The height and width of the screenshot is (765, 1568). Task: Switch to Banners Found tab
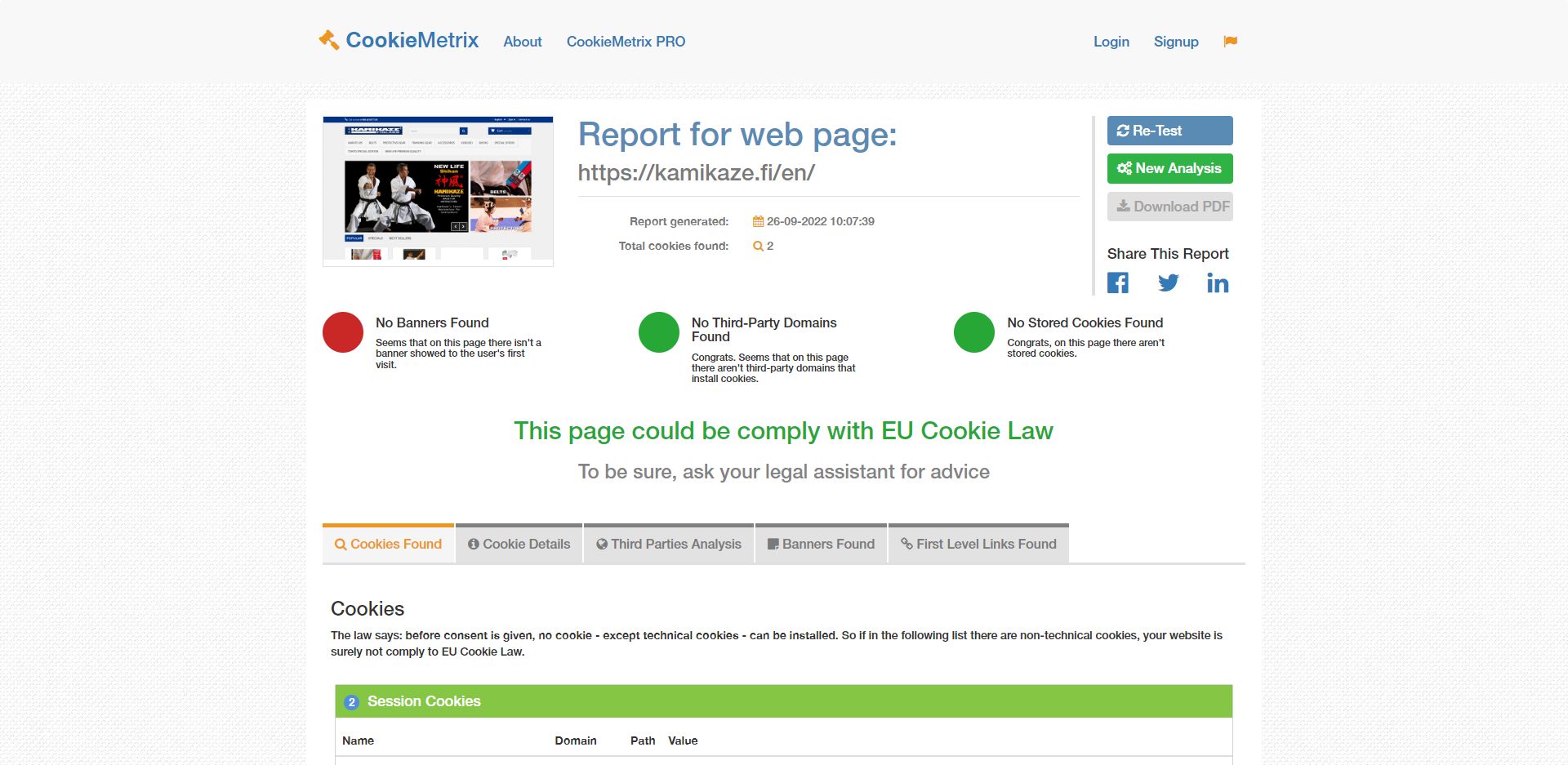click(x=821, y=544)
